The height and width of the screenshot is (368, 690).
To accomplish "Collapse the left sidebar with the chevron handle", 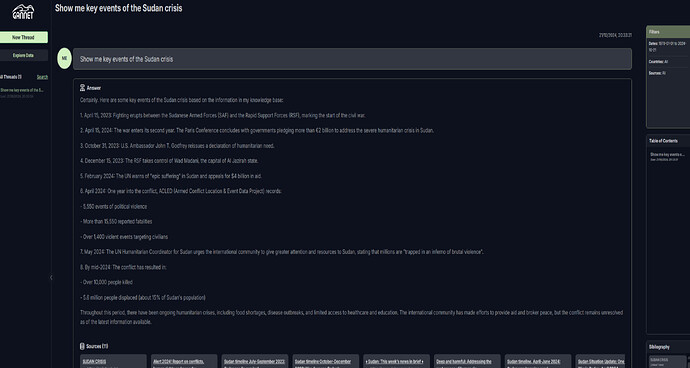I will [51, 277].
